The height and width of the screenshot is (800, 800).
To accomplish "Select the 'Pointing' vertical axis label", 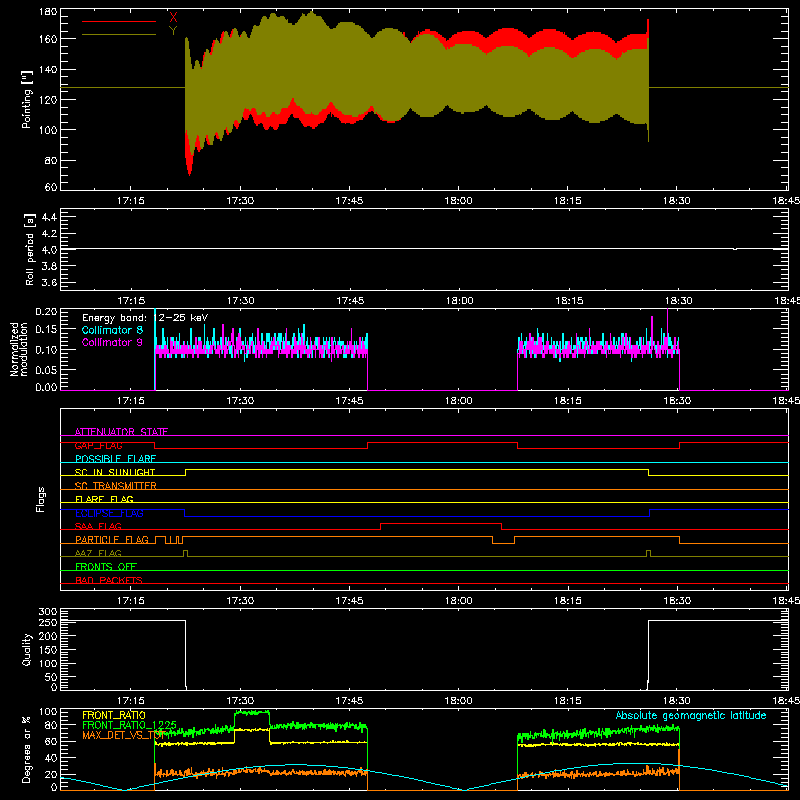I will tap(27, 99).
